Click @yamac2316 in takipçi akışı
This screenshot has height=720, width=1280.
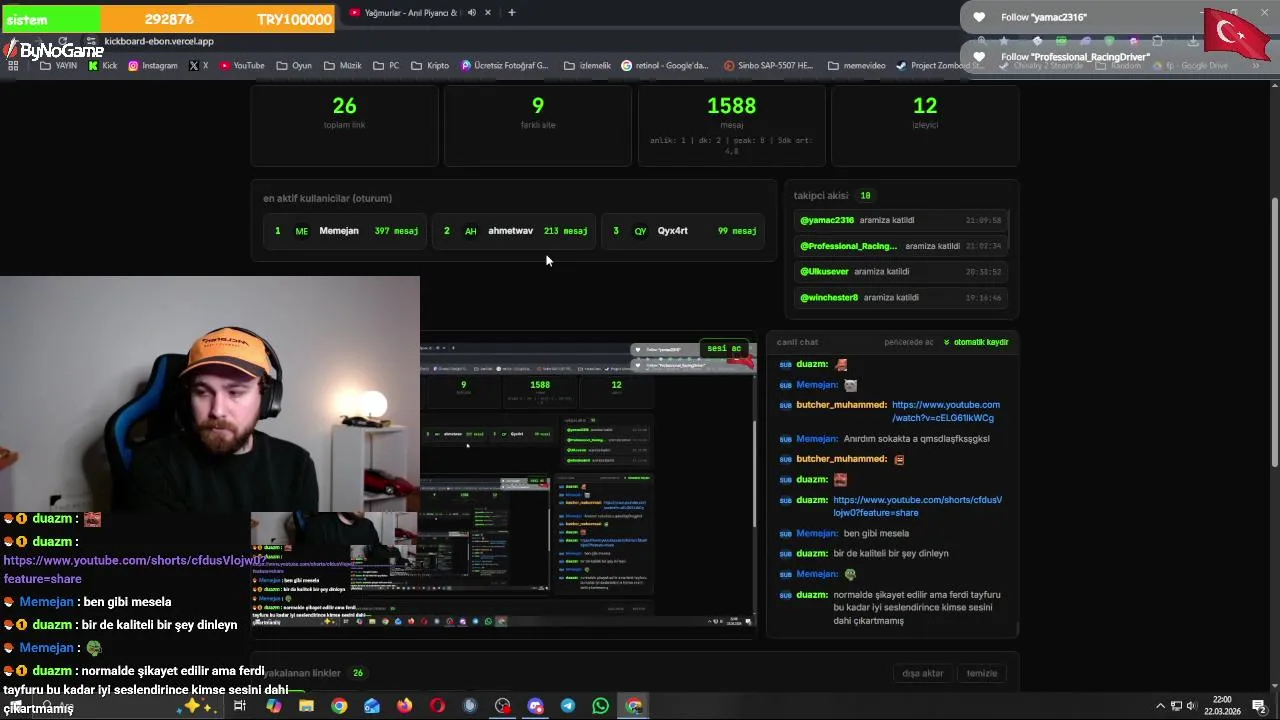tap(827, 220)
